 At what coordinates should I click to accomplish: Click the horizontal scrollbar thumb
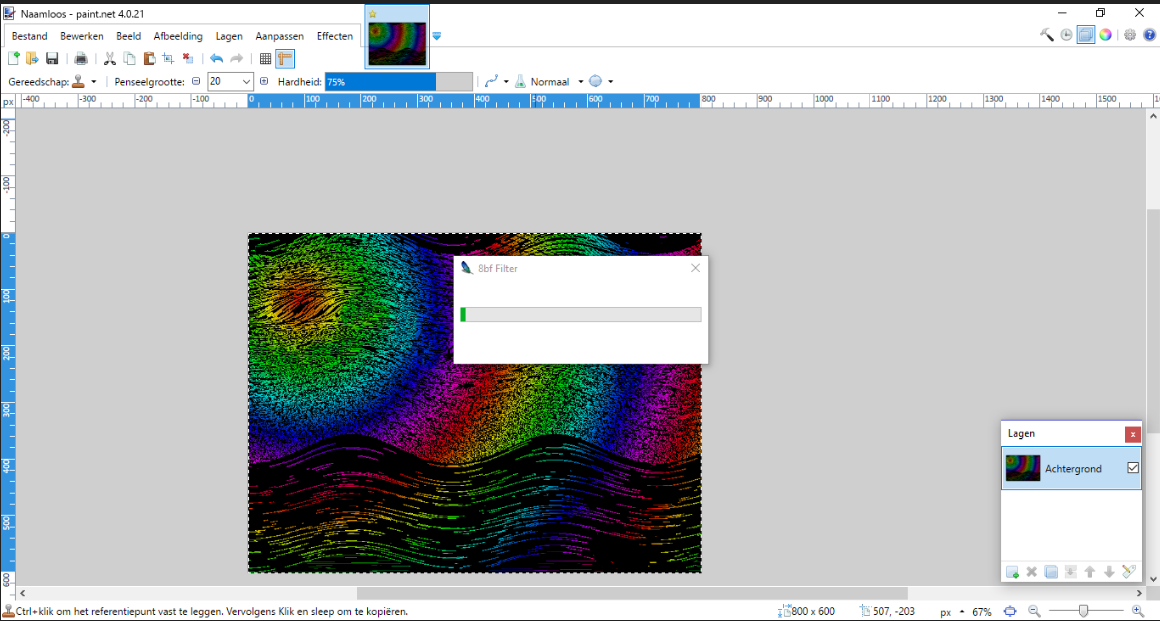click(633, 593)
